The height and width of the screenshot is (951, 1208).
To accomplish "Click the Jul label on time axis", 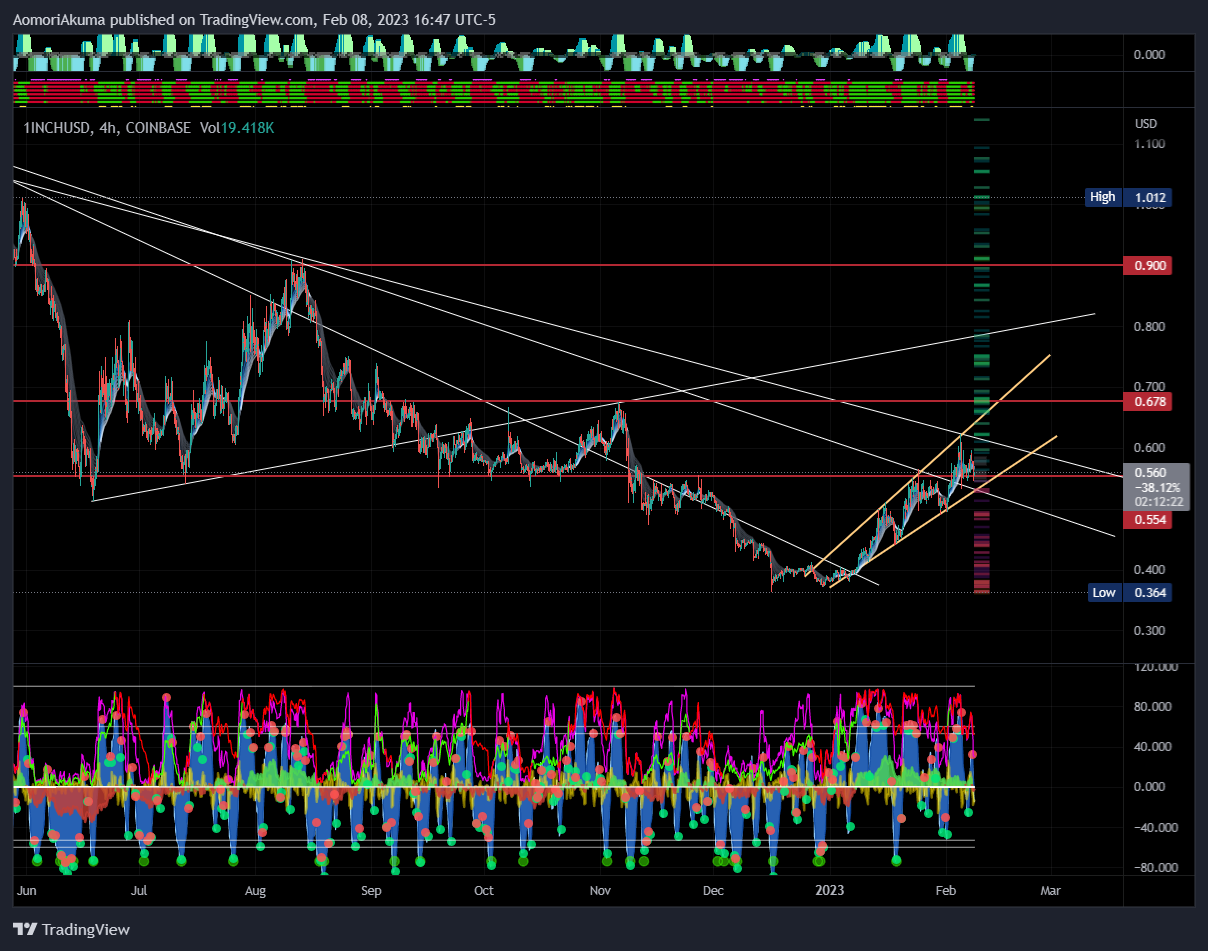I will [x=139, y=890].
